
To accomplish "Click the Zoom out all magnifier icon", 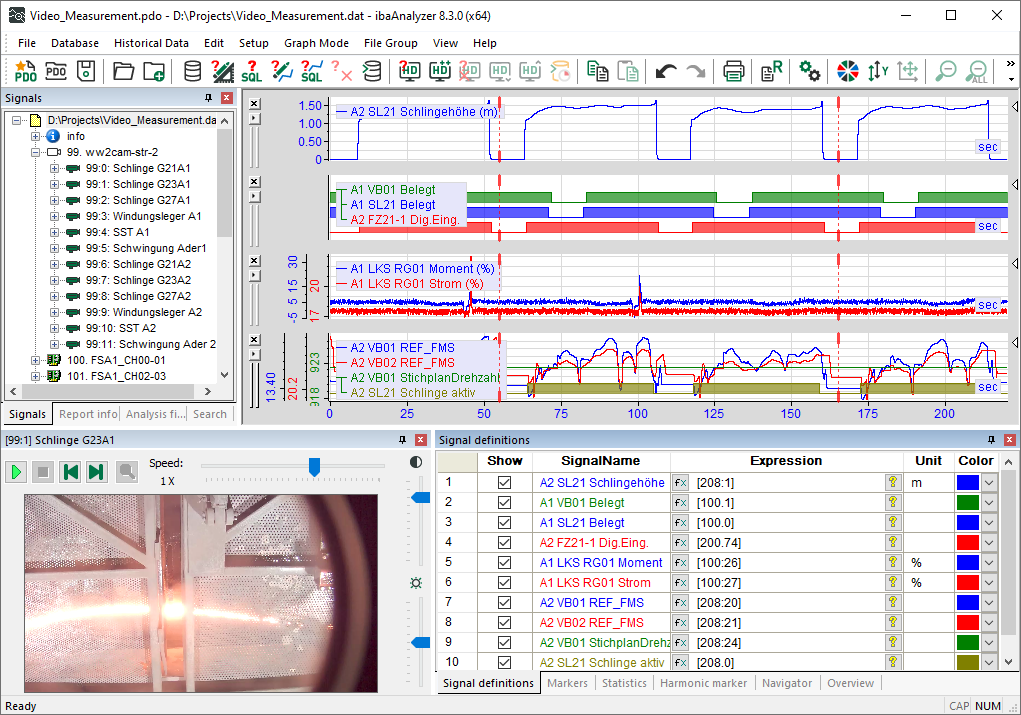I will (x=977, y=71).
